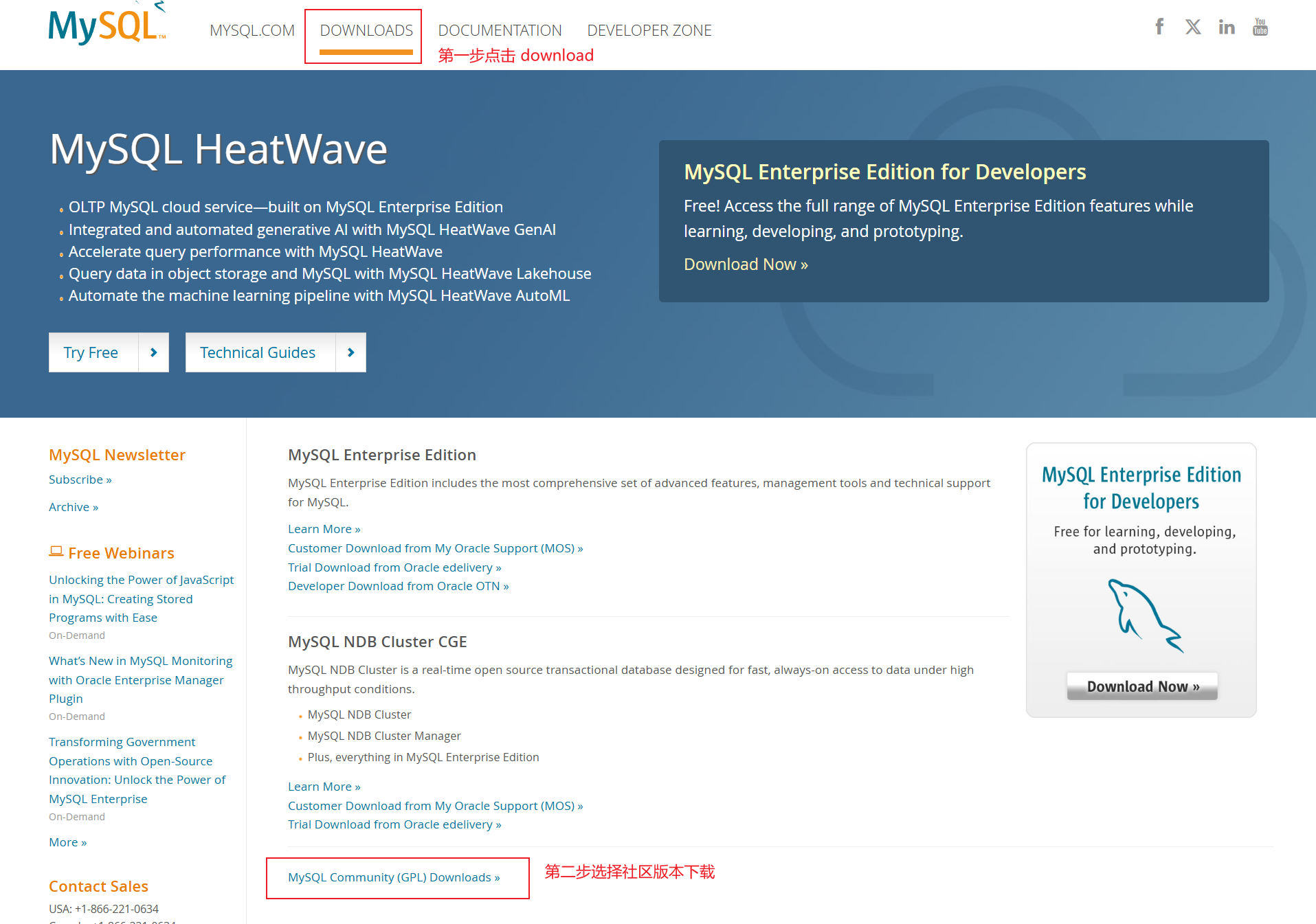Click the laptop icon beside Free Webinars
The image size is (1316, 924).
tap(56, 552)
